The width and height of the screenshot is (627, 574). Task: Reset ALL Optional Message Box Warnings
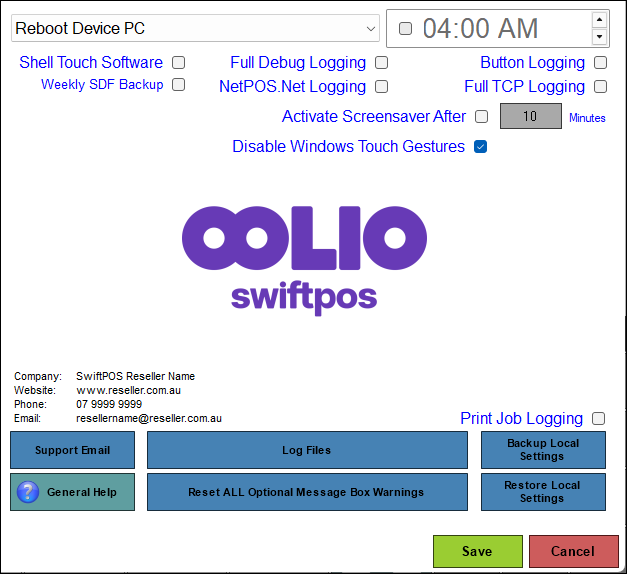click(307, 492)
